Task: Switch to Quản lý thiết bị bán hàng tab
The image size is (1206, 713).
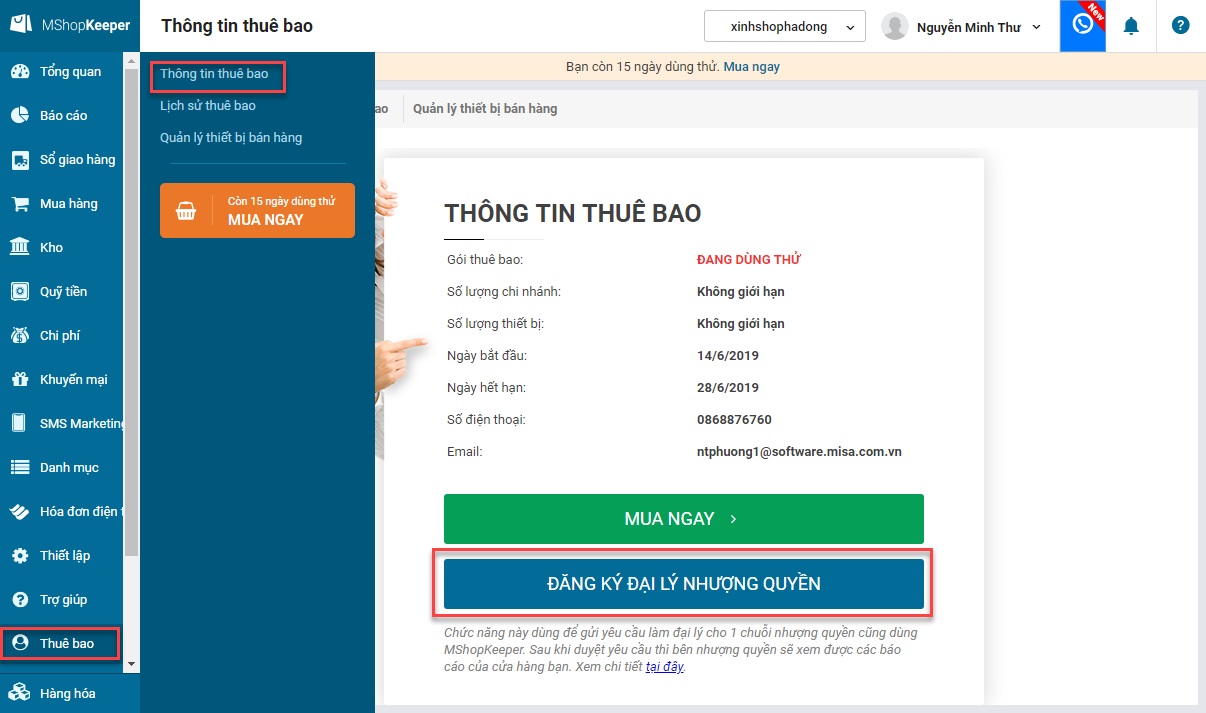Action: pos(485,108)
